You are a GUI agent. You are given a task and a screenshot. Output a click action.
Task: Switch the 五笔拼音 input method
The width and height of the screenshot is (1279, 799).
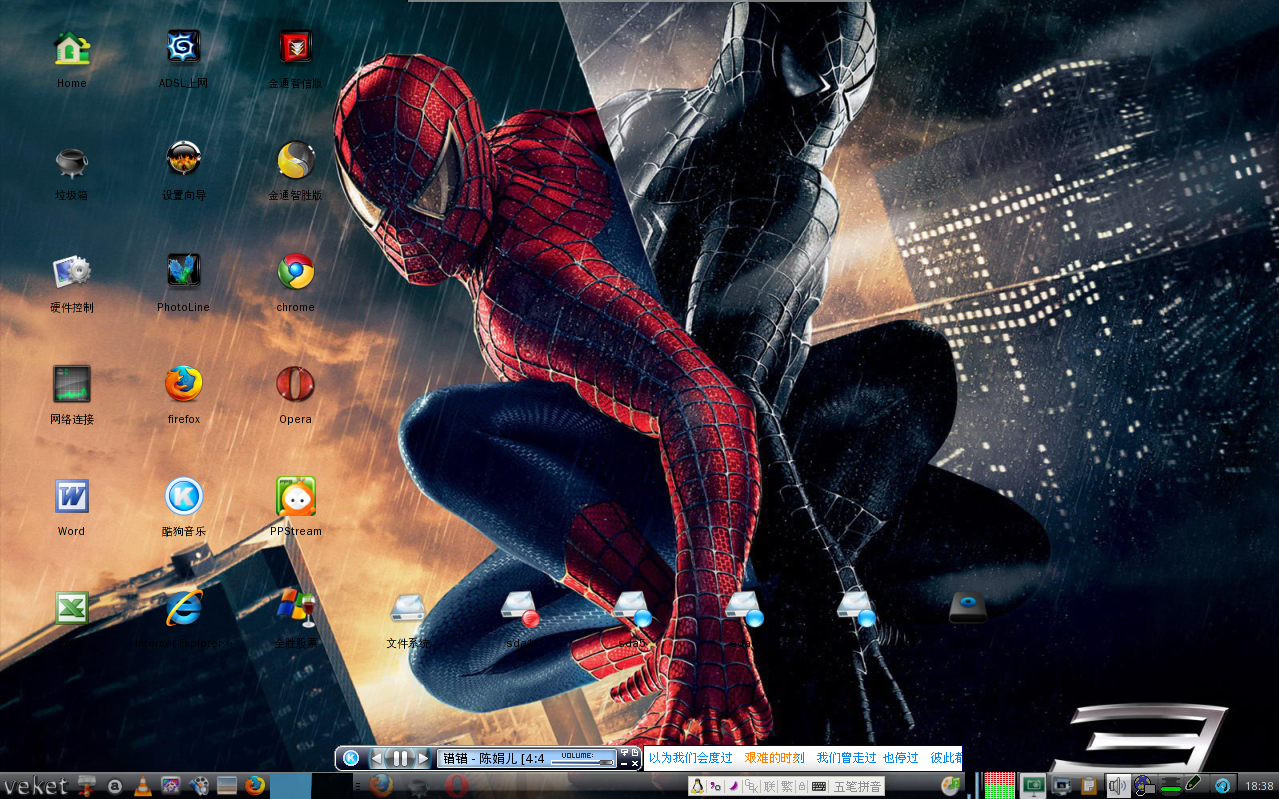[858, 787]
